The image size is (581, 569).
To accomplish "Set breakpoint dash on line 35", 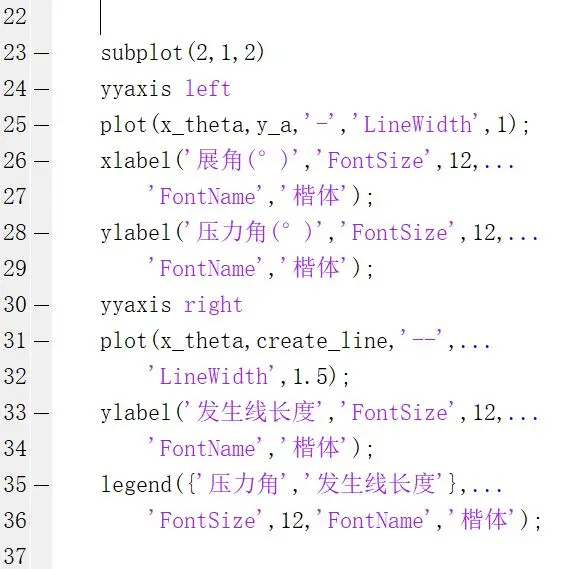I will click(x=42, y=485).
